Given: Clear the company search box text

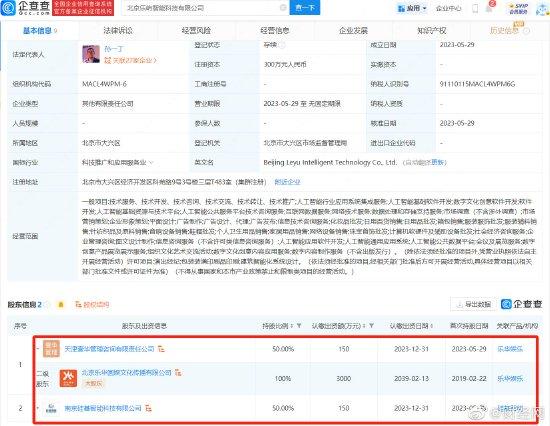Looking at the screenshot, I should pos(283,8).
